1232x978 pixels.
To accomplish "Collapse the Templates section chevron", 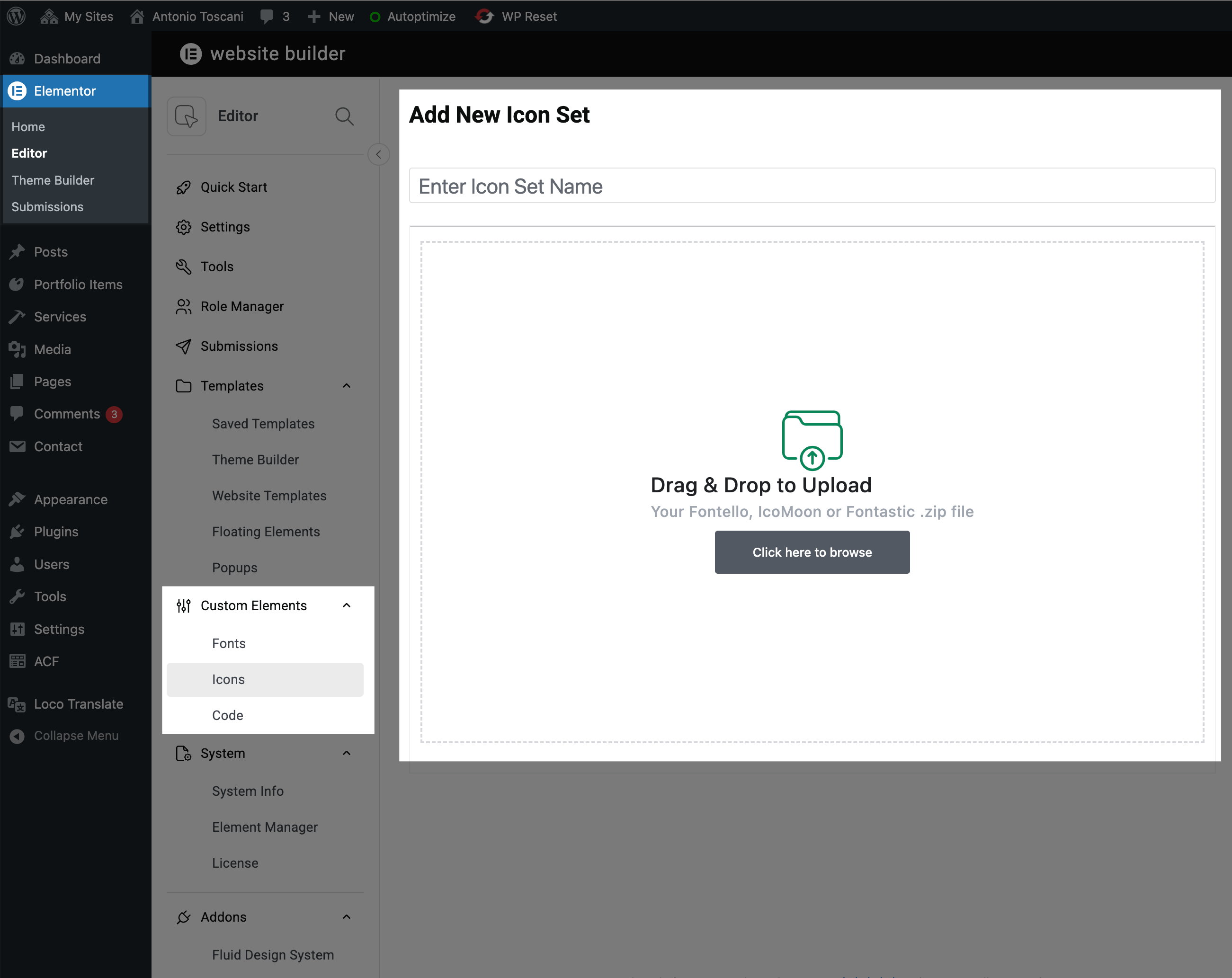I will 346,386.
